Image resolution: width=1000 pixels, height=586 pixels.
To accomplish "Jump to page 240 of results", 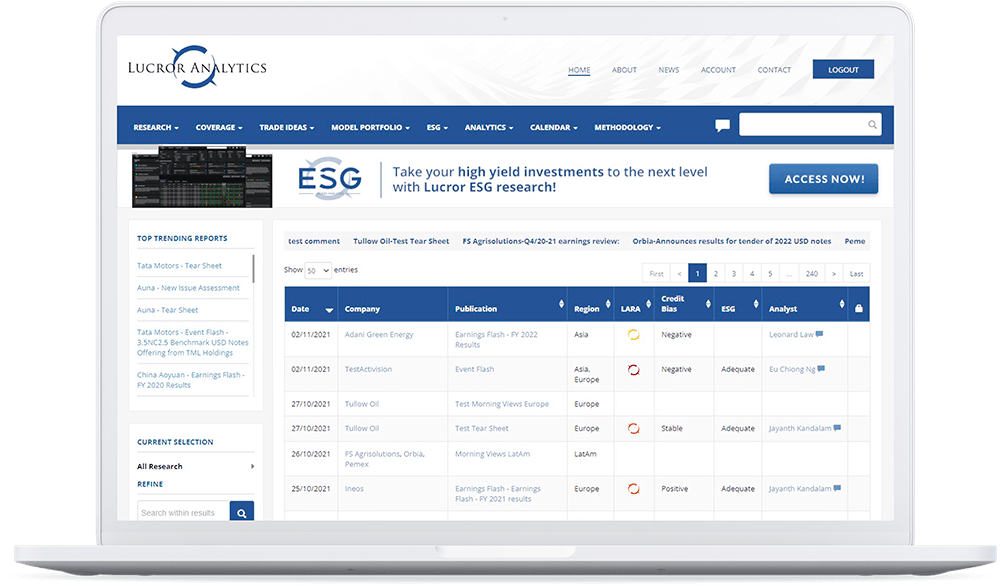I will tap(811, 274).
